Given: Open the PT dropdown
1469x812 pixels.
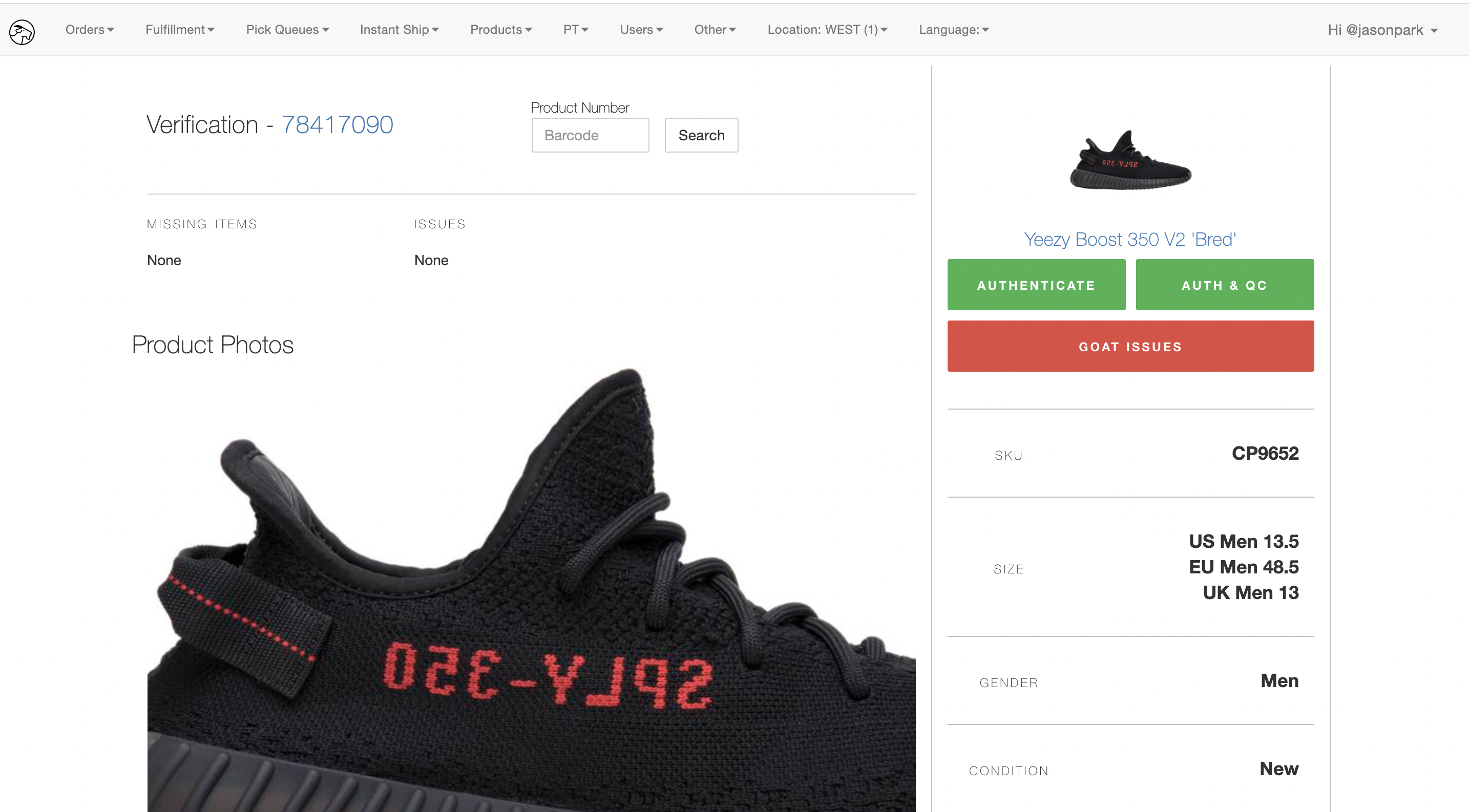Looking at the screenshot, I should point(575,30).
